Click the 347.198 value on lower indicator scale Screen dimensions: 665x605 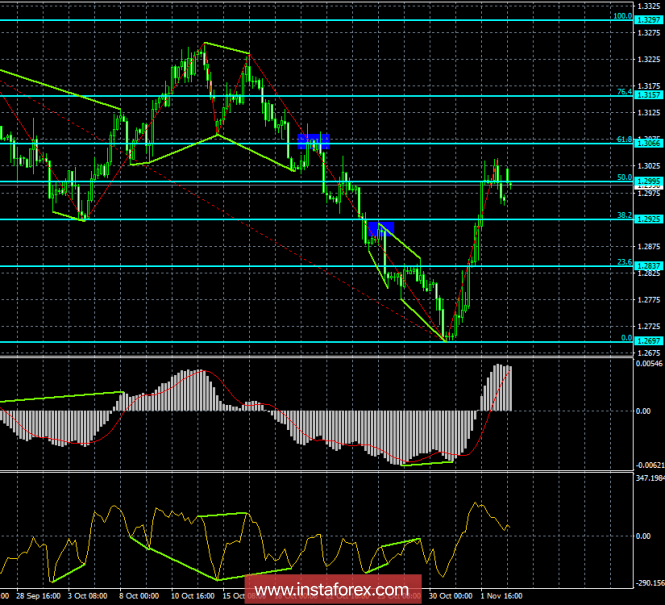pos(647,480)
